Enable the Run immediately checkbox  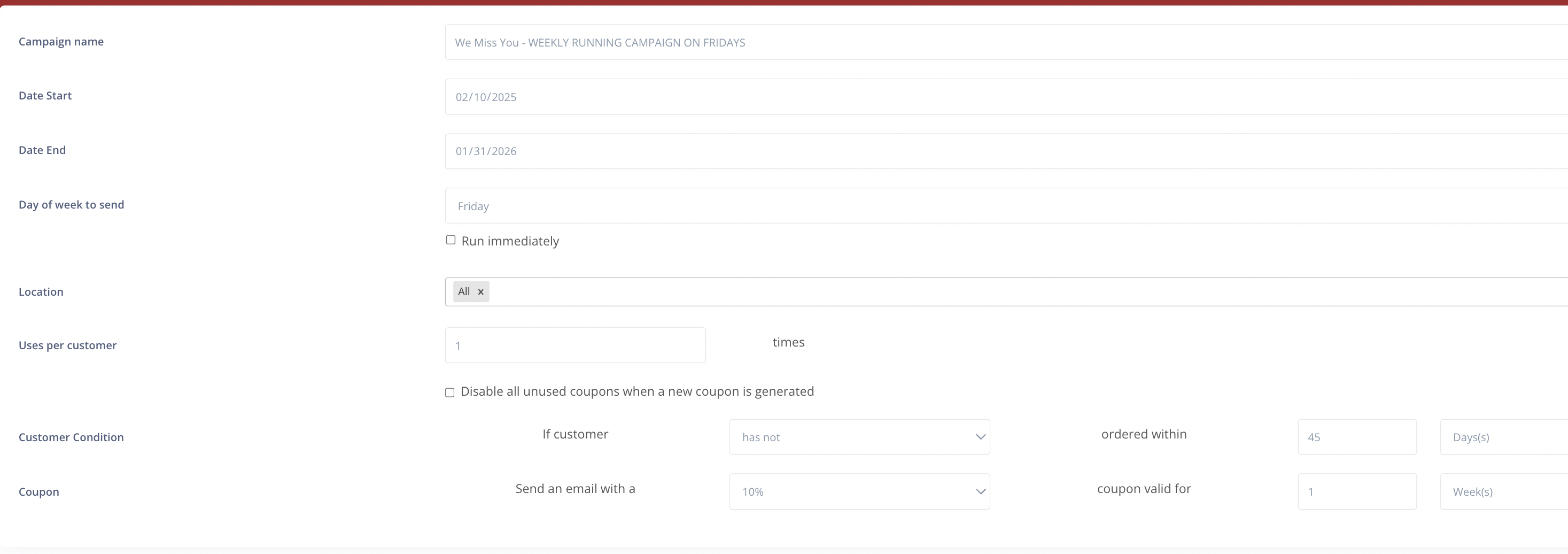(451, 241)
